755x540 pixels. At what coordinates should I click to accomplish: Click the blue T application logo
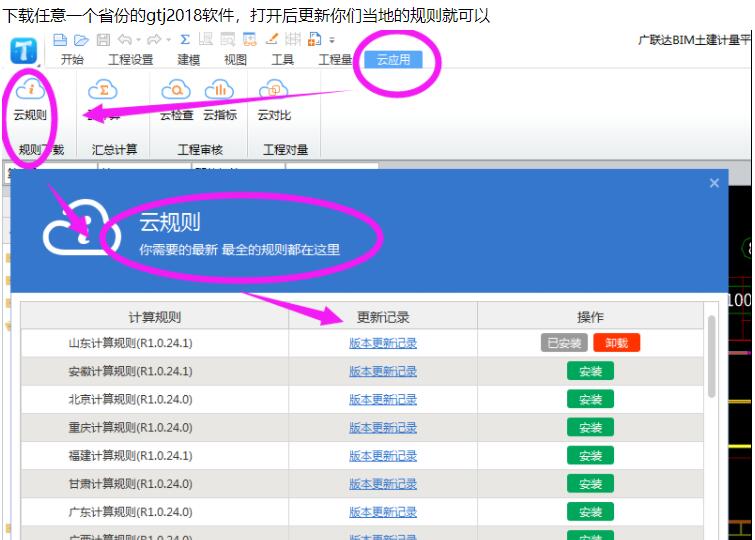23,51
